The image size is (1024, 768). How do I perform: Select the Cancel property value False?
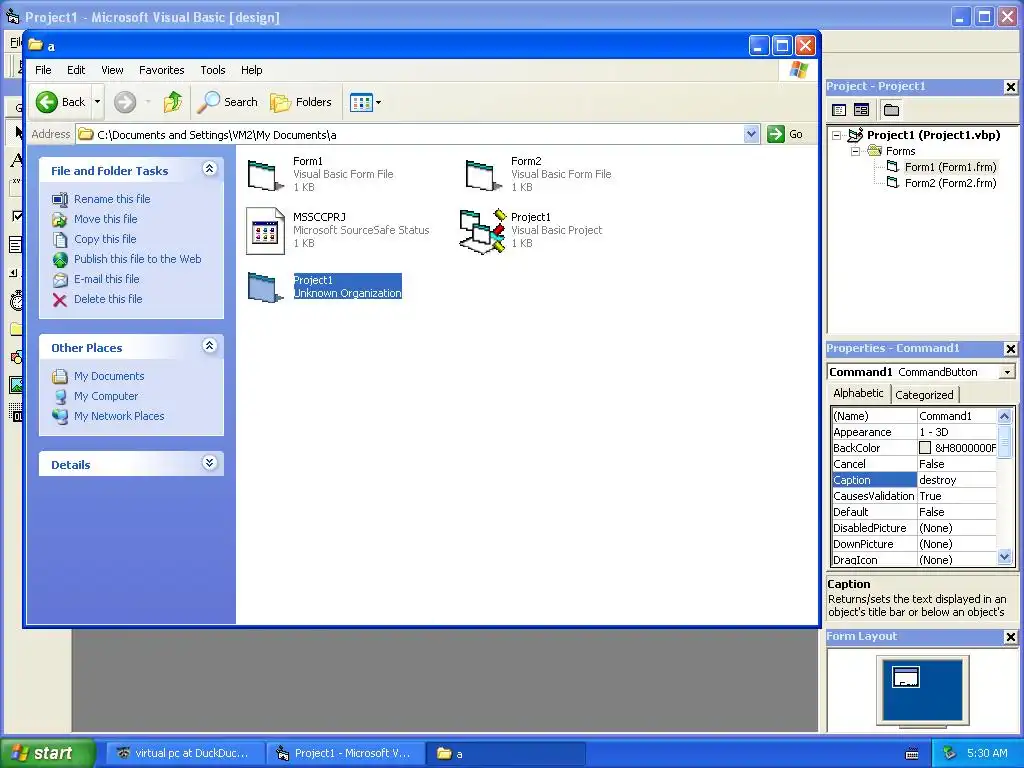tap(957, 464)
